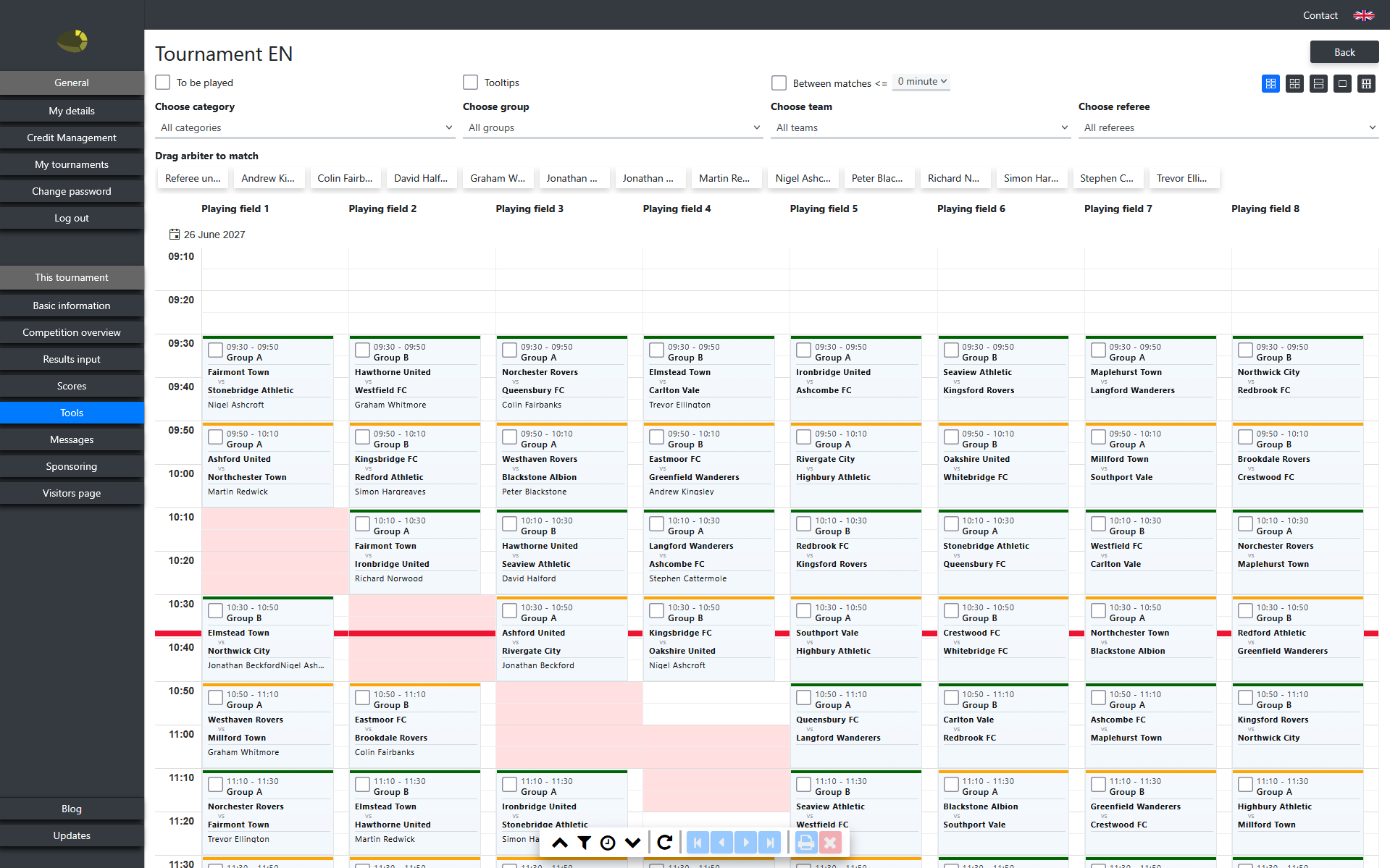Viewport: 1390px width, 868px height.
Task: Check the Elmstead Town vs Northwick City match
Action: point(215,611)
